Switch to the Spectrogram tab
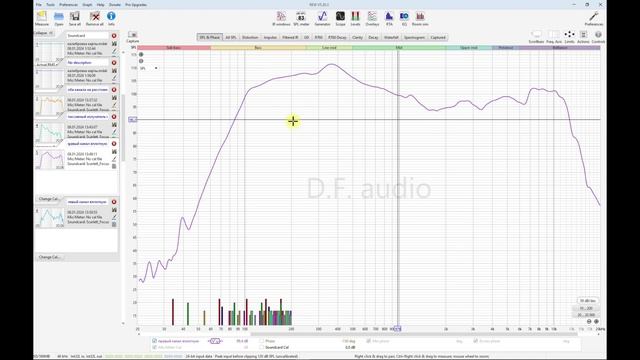 pos(414,38)
